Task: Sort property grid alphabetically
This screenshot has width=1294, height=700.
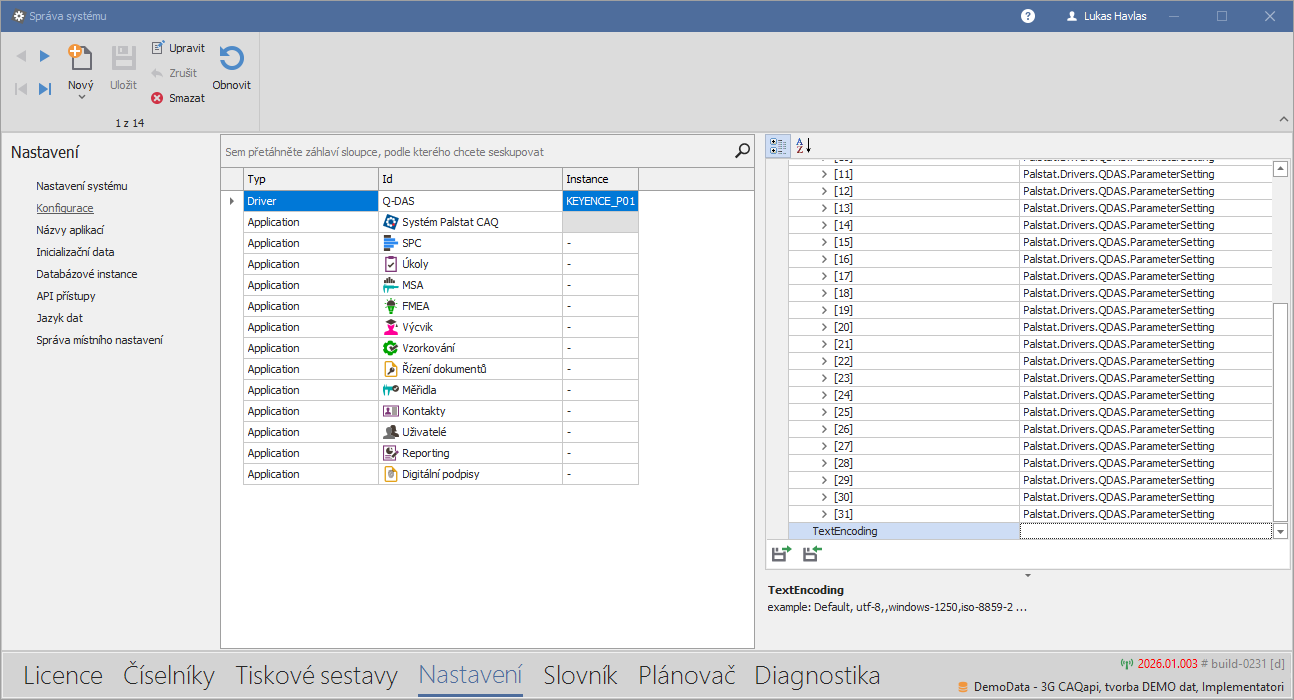Action: (x=803, y=146)
